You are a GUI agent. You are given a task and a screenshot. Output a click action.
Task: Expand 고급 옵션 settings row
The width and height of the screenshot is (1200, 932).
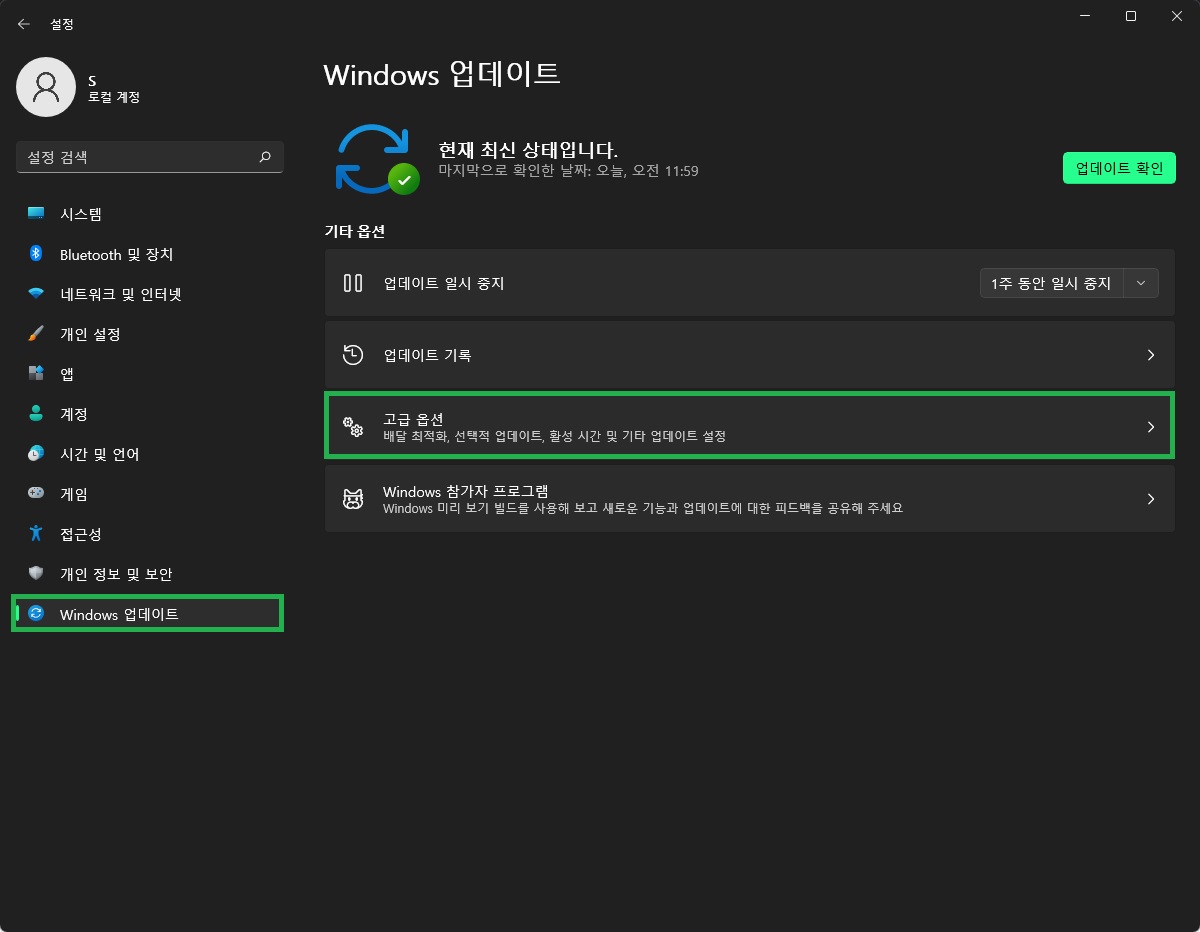coord(748,424)
